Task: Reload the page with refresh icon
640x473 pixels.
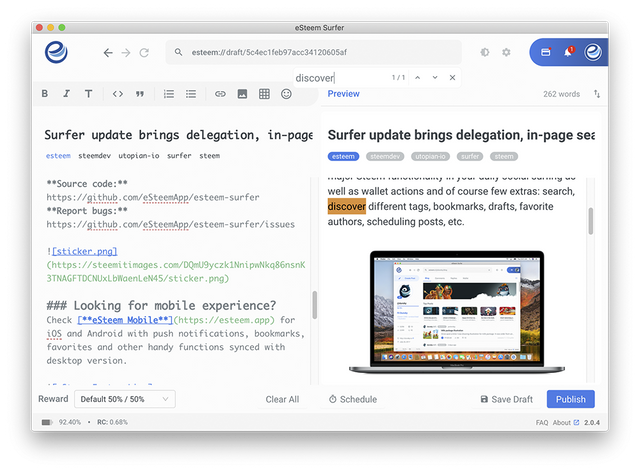Action: tap(144, 53)
